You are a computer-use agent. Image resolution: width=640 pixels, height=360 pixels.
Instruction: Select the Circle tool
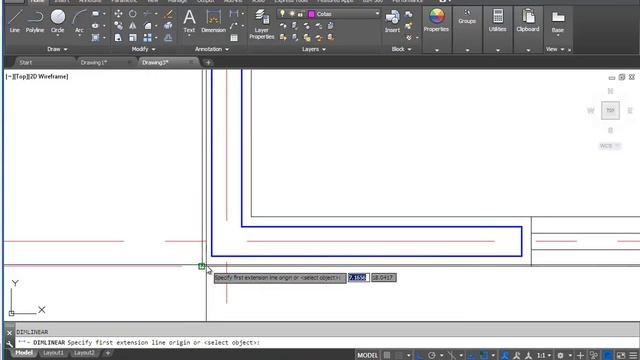coord(58,21)
